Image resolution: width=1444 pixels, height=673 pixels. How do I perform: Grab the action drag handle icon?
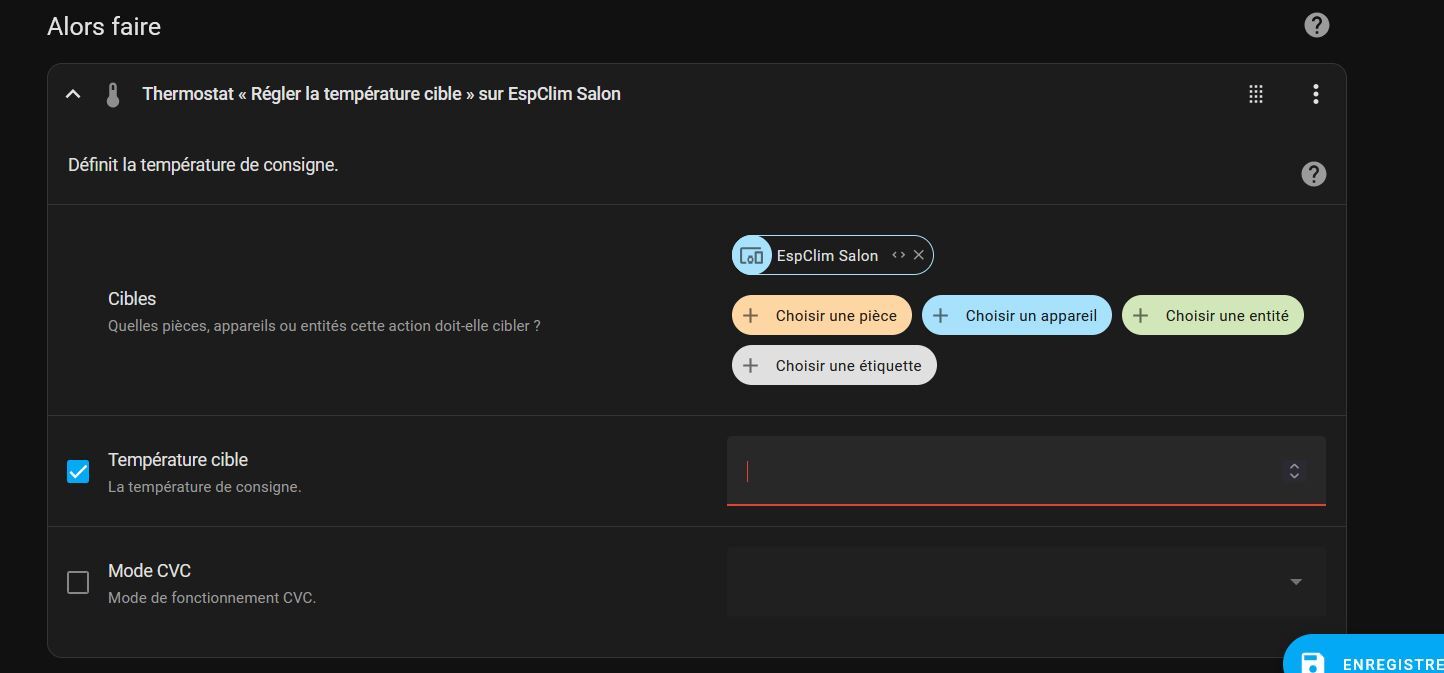pyautogui.click(x=1256, y=94)
